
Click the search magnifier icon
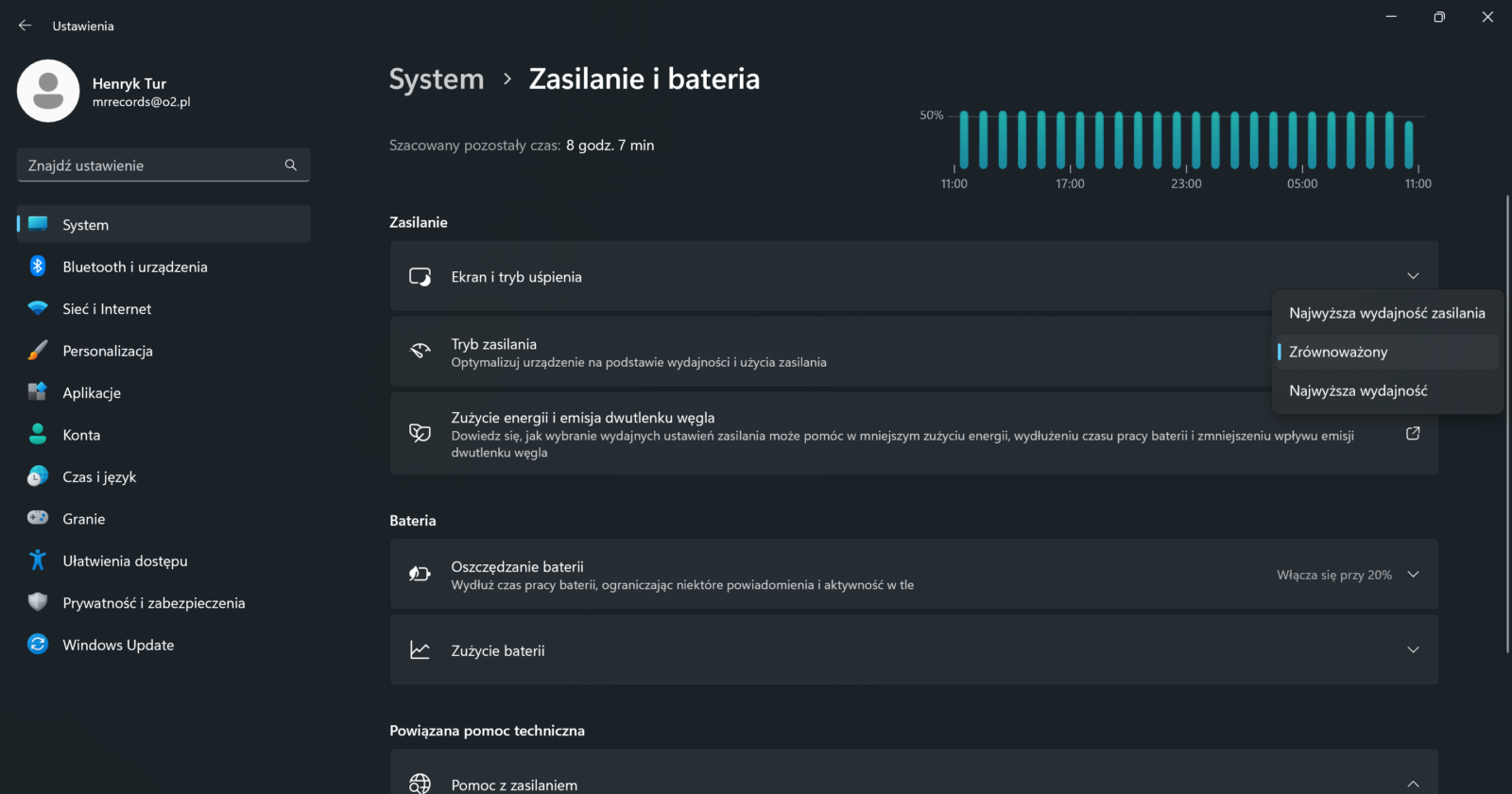(290, 164)
